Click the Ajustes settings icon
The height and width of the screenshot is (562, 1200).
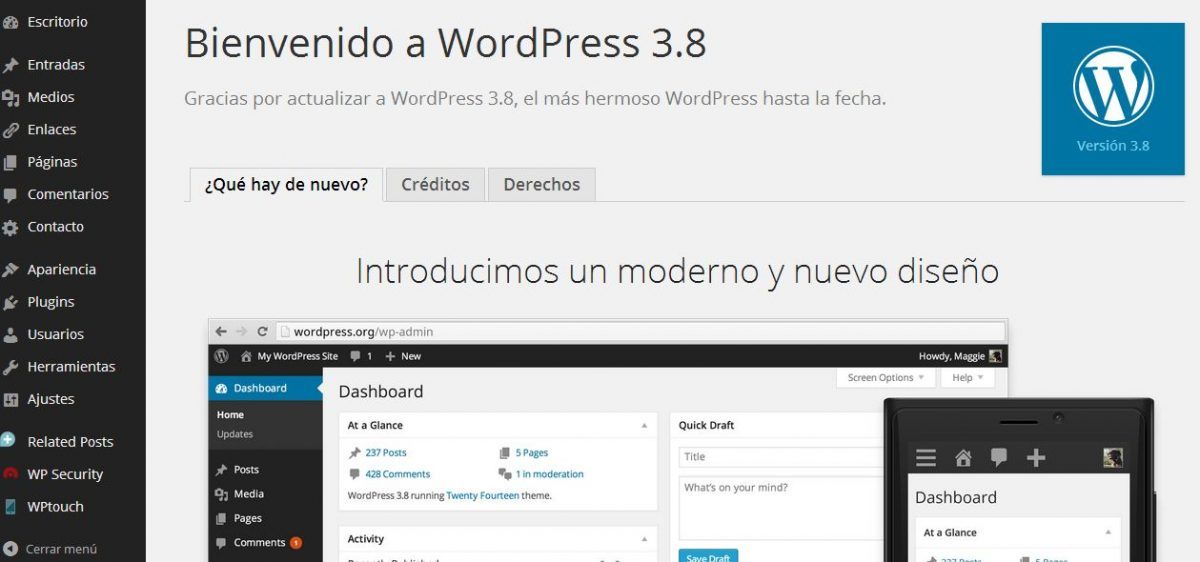(10, 399)
